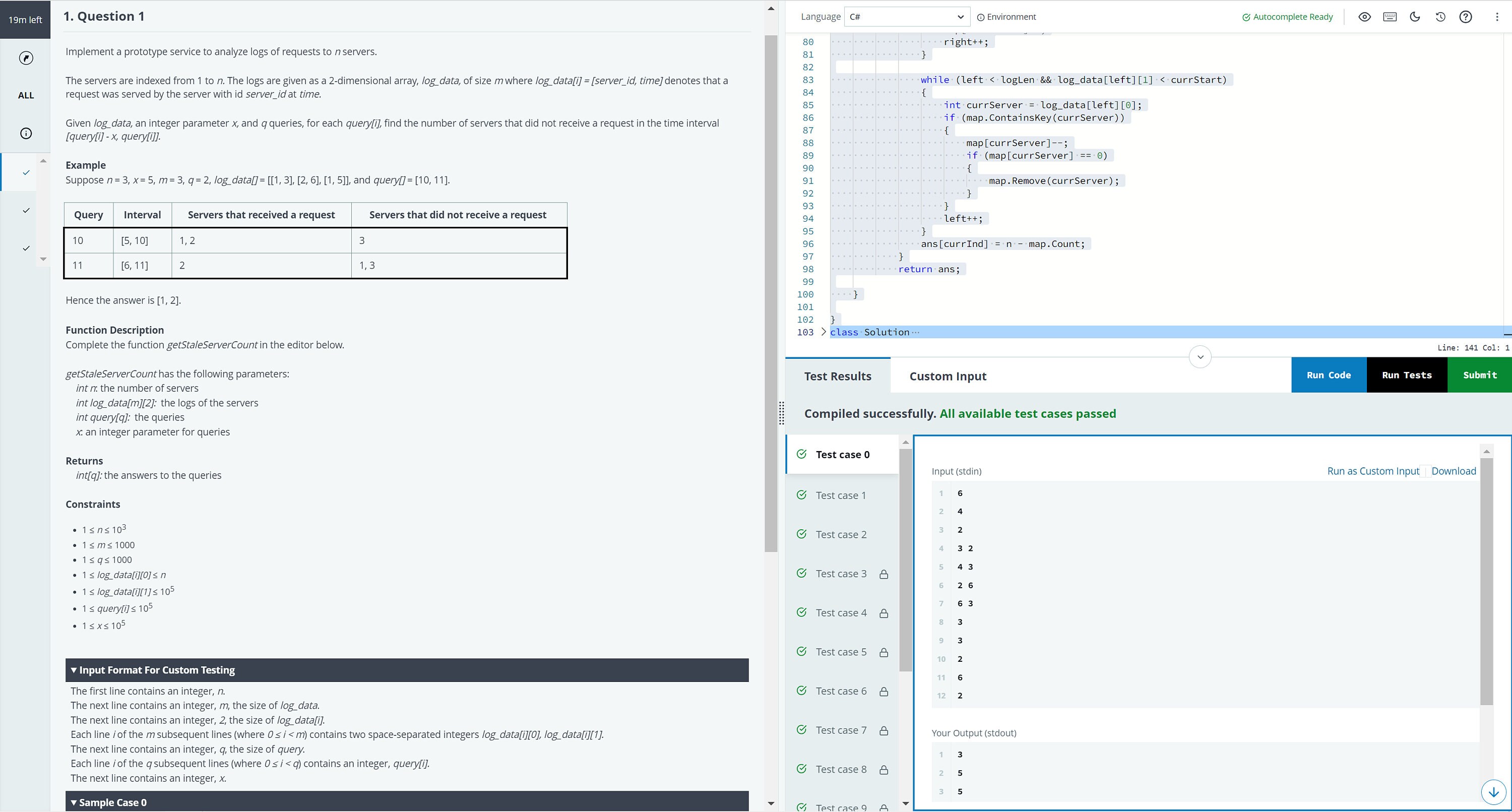Click line 98 'return ans;' in editor

click(928, 269)
